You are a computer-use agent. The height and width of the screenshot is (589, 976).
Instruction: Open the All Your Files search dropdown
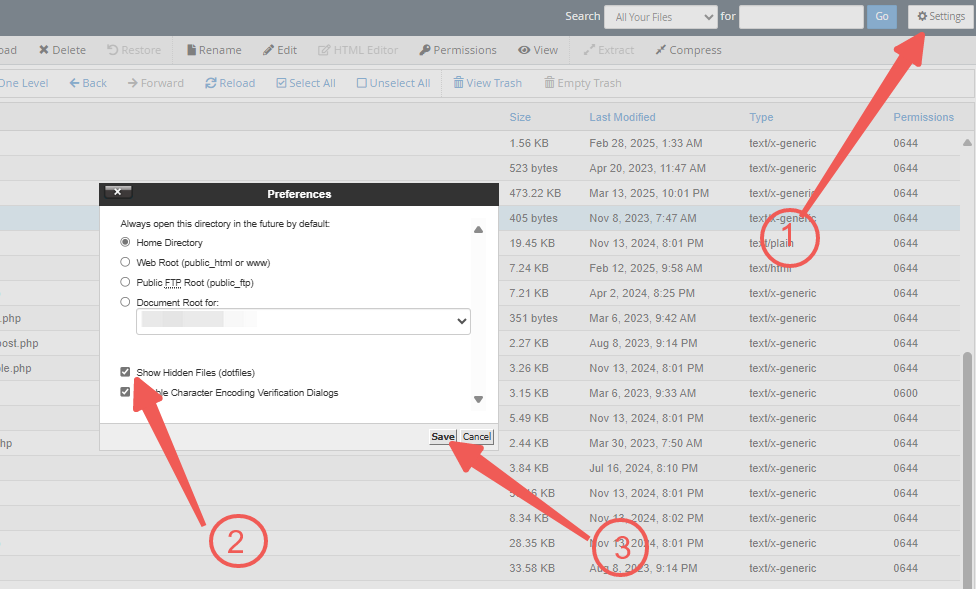[661, 17]
